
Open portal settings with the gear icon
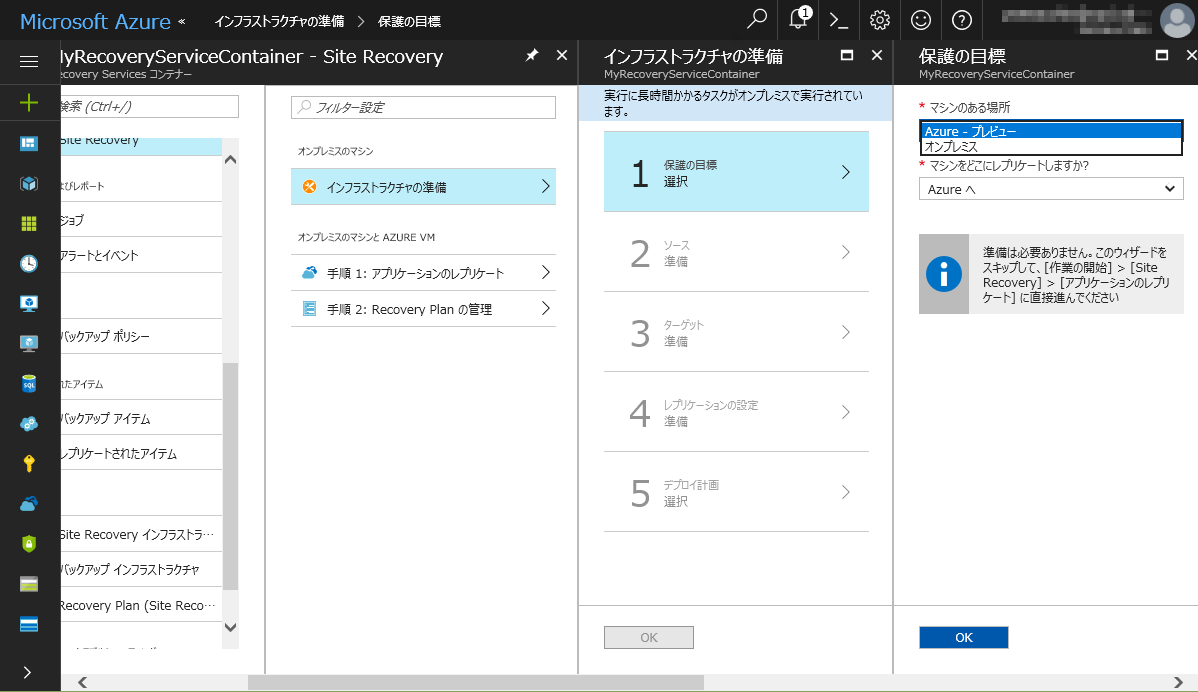click(x=880, y=20)
